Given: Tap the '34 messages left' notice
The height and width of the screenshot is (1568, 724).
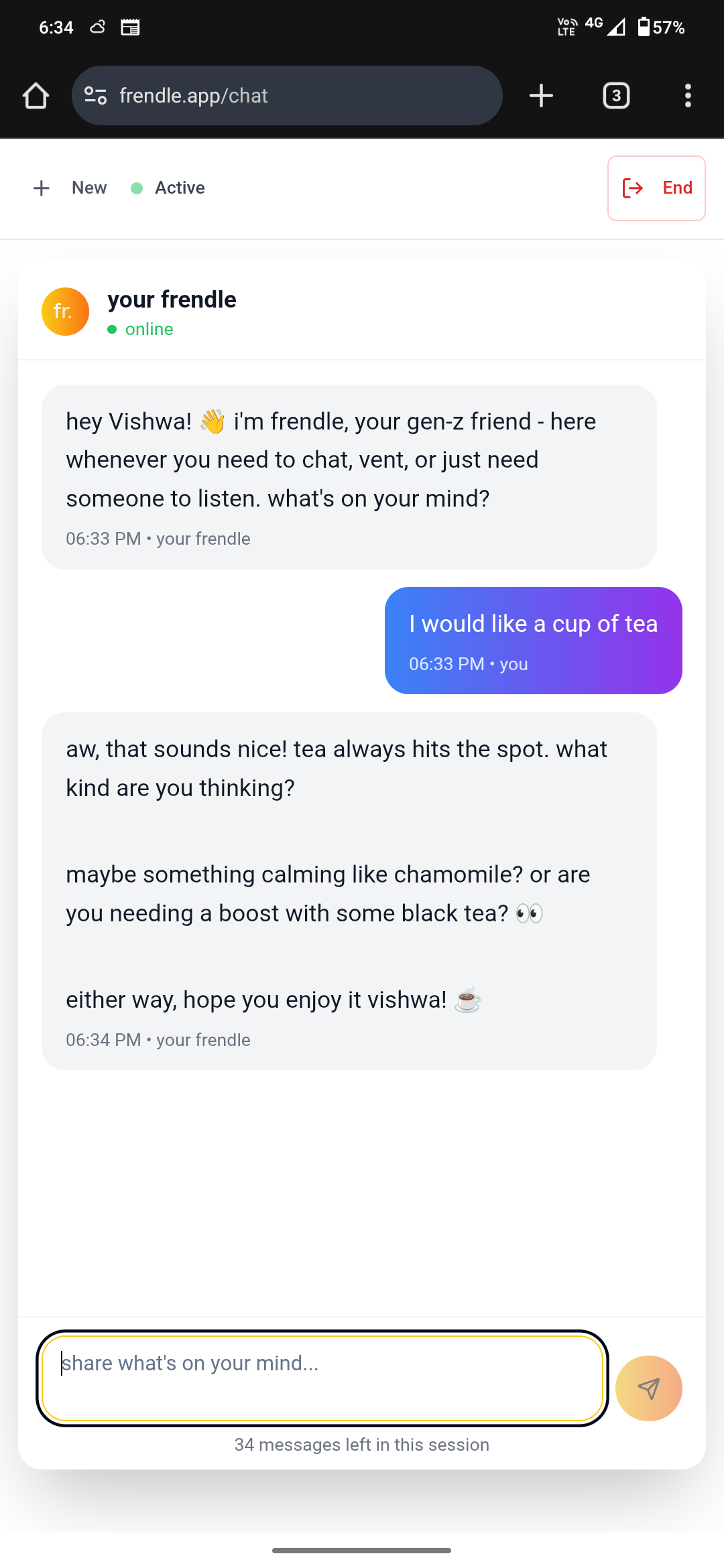Looking at the screenshot, I should pyautogui.click(x=362, y=1445).
